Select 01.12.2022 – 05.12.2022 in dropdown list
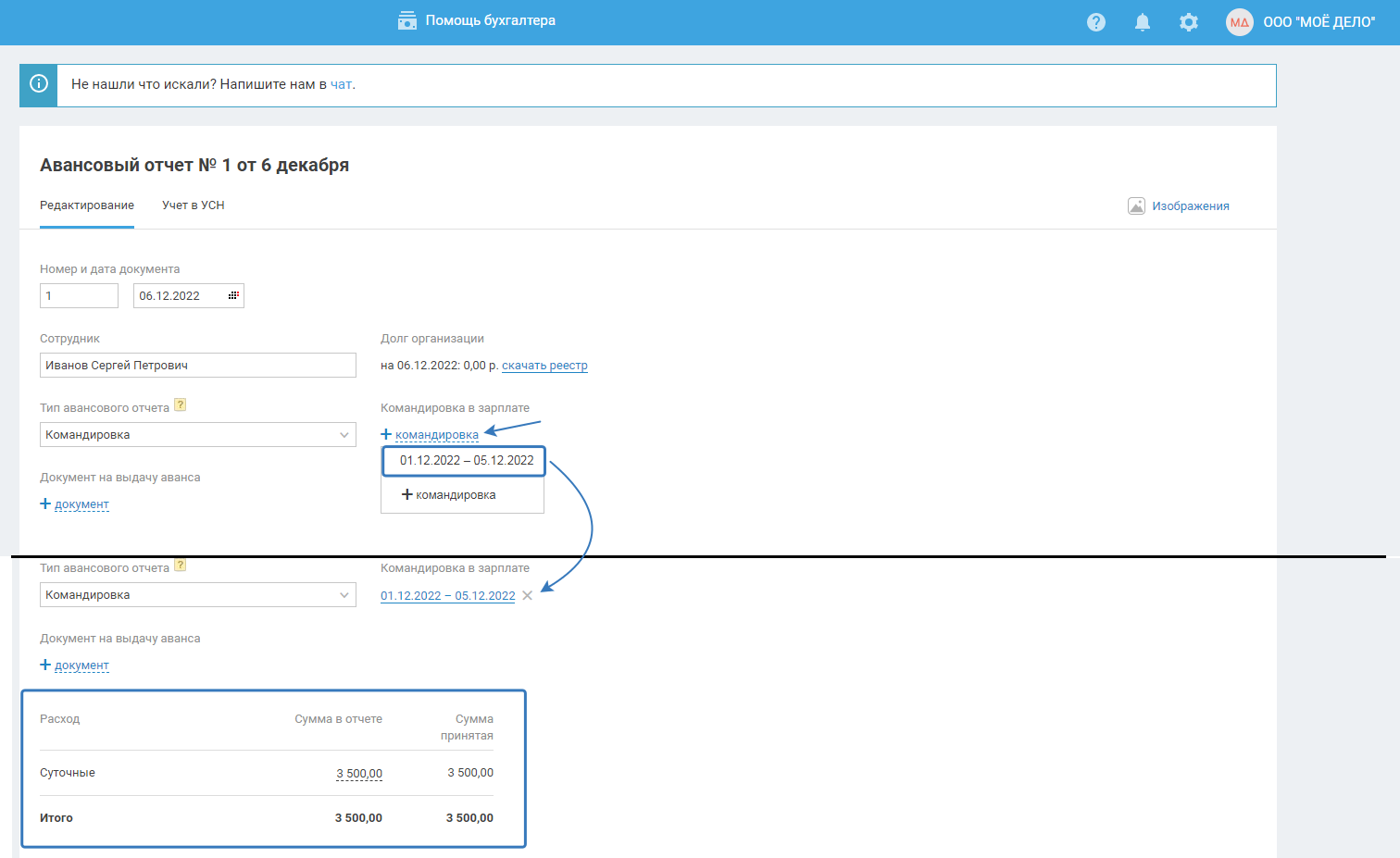The height and width of the screenshot is (858, 1400). [467, 461]
